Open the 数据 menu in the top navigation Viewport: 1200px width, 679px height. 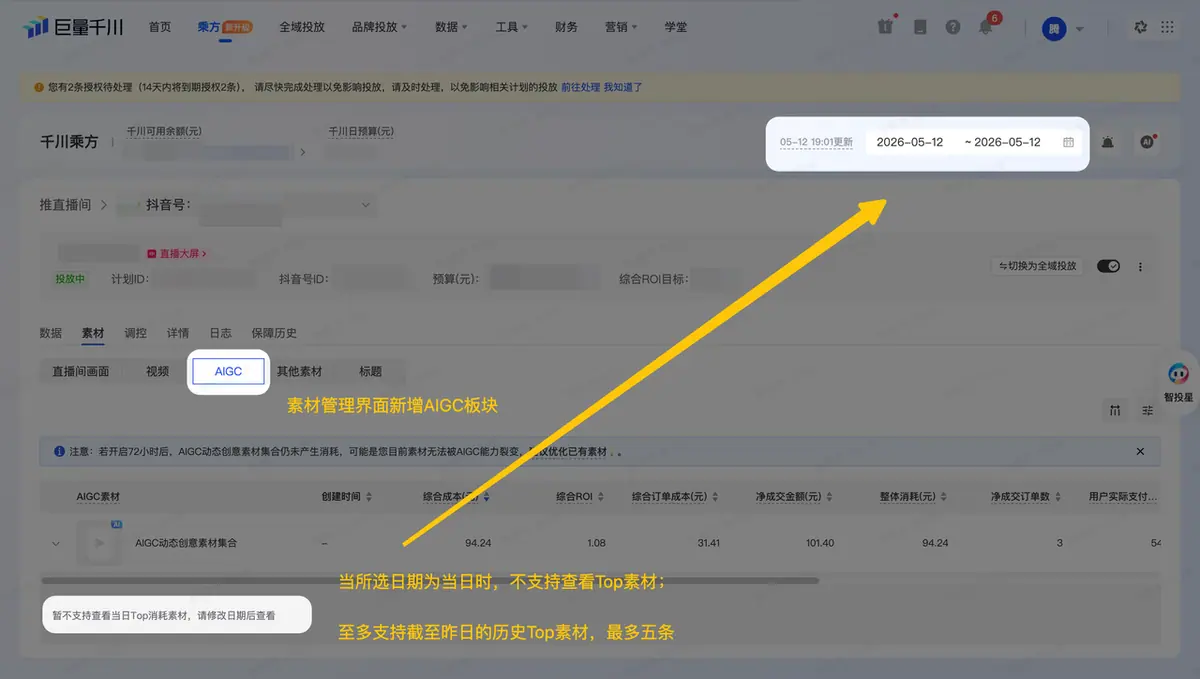click(451, 27)
